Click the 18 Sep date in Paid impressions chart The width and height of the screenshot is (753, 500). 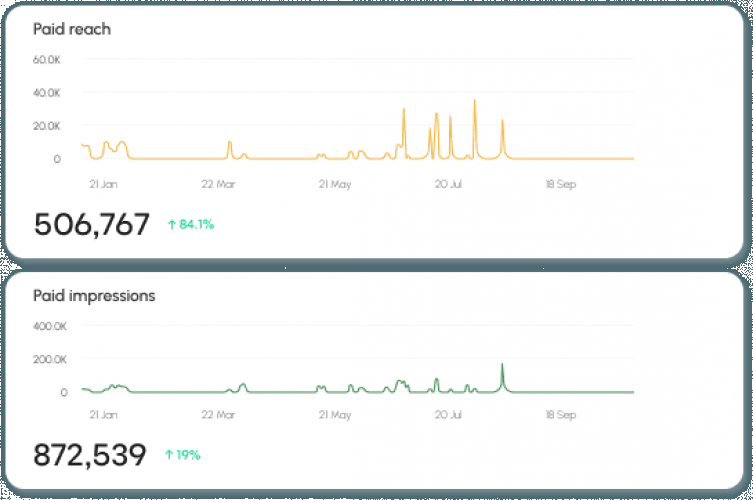point(561,415)
